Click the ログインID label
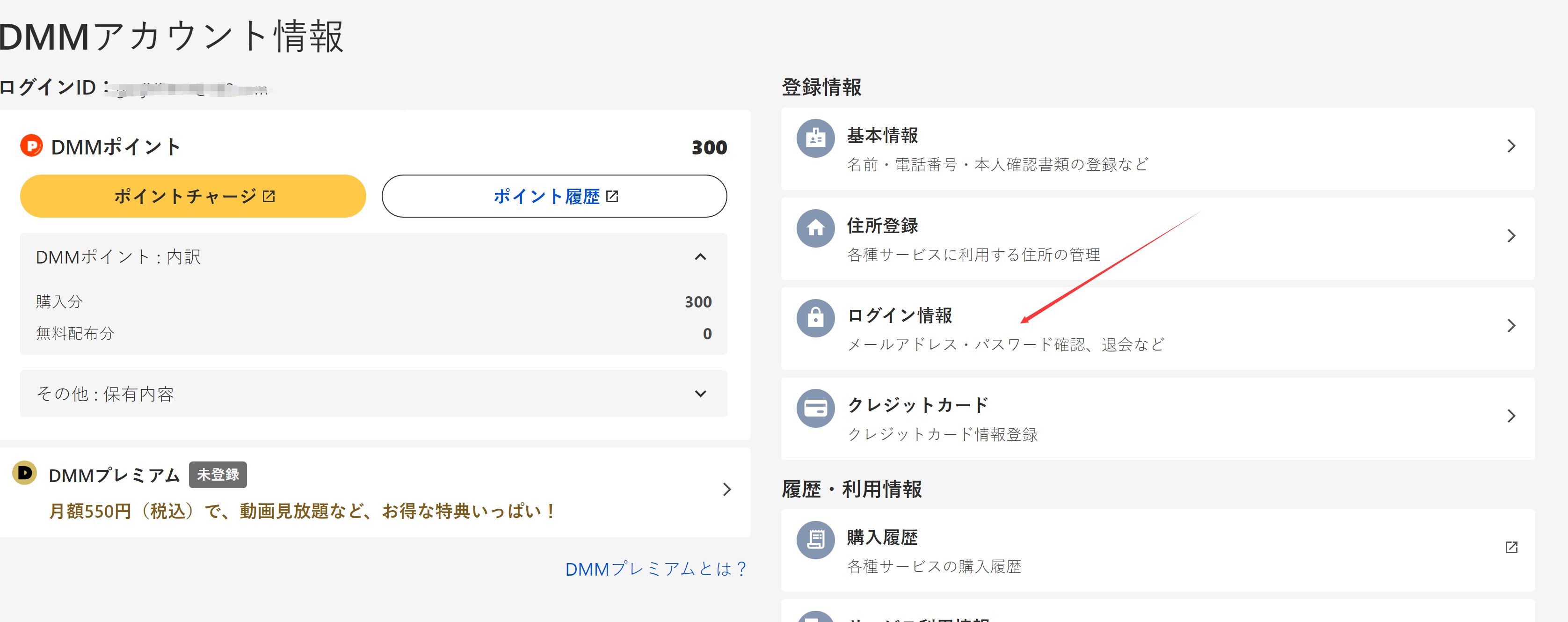The height and width of the screenshot is (622, 1568). 54,87
